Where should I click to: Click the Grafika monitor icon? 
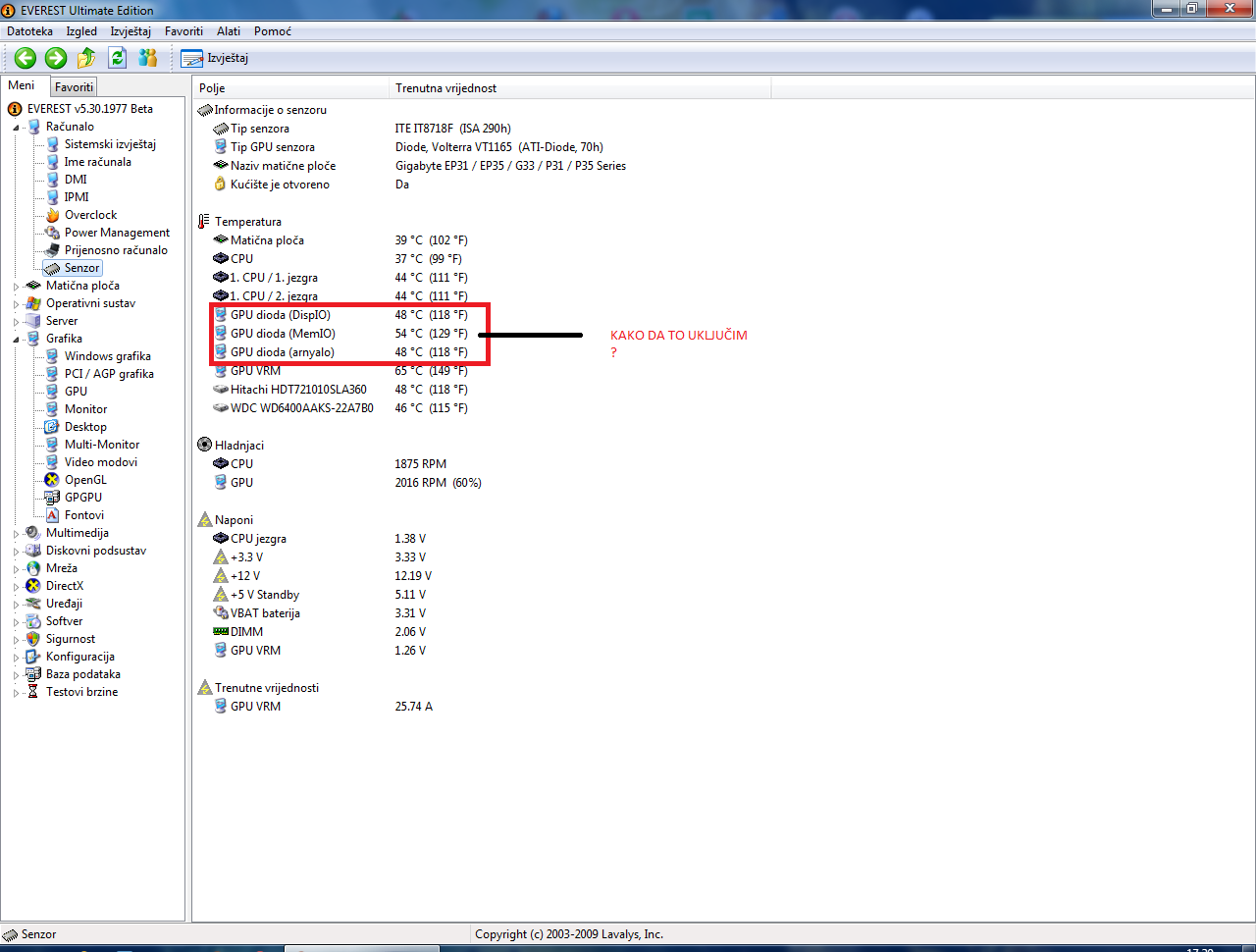click(33, 339)
